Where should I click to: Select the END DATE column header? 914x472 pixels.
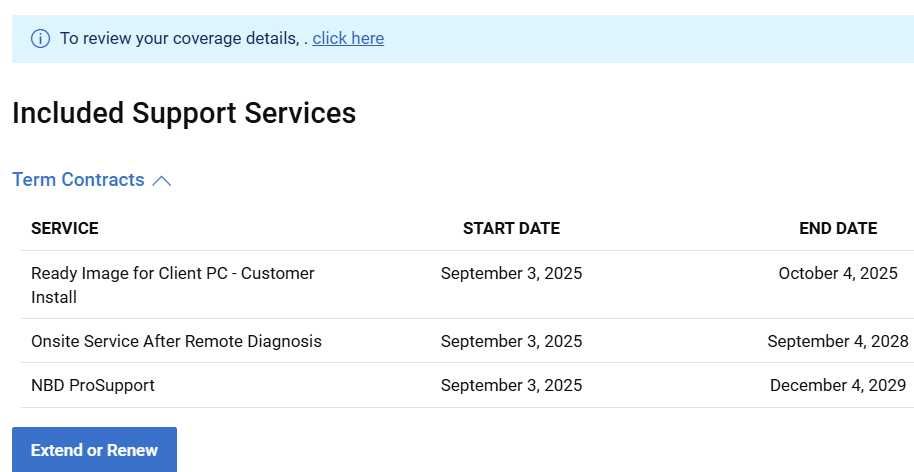point(838,228)
